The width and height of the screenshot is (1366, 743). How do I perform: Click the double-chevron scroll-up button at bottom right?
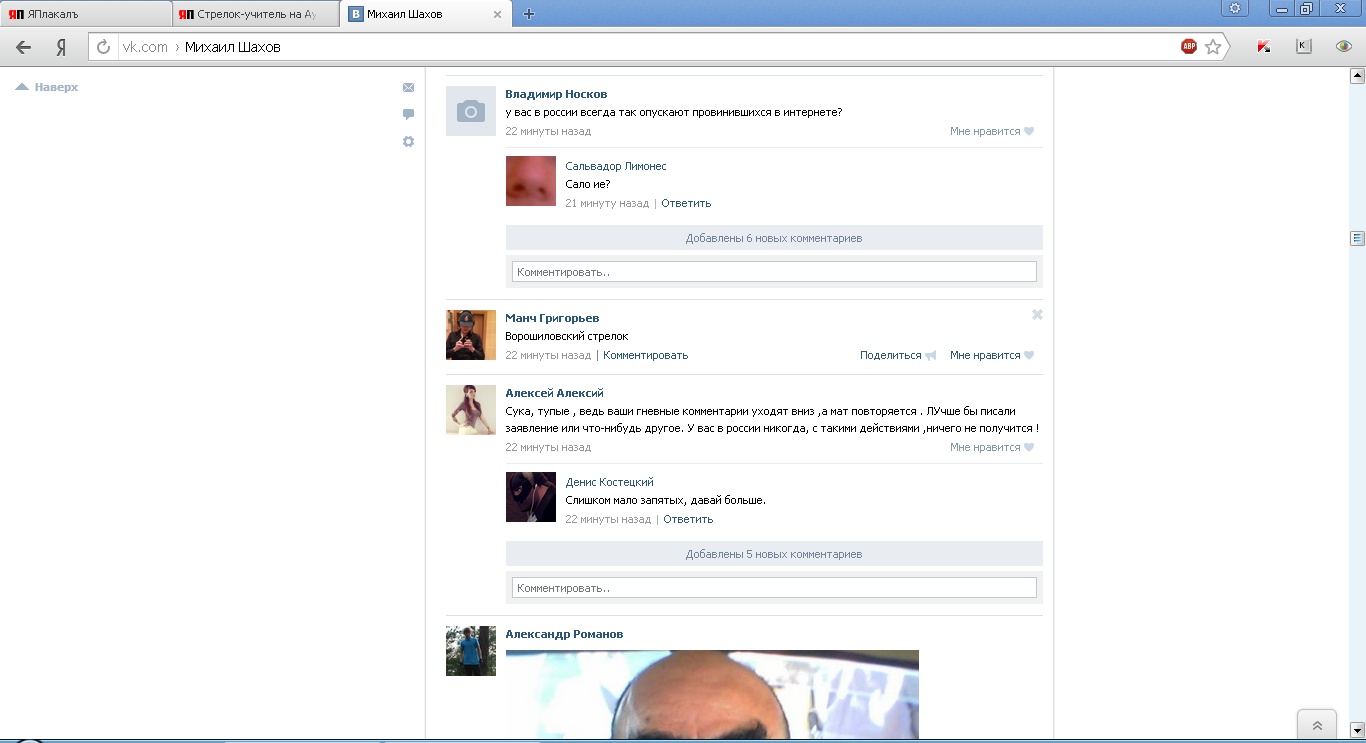tap(1316, 726)
